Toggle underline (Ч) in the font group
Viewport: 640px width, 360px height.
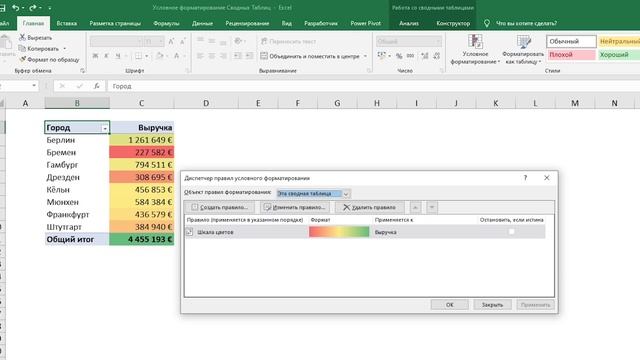118,56
